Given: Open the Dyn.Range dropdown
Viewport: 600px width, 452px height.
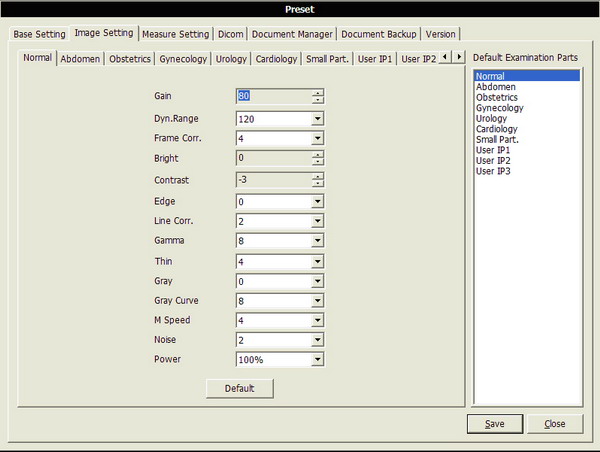Looking at the screenshot, I should [x=318, y=118].
